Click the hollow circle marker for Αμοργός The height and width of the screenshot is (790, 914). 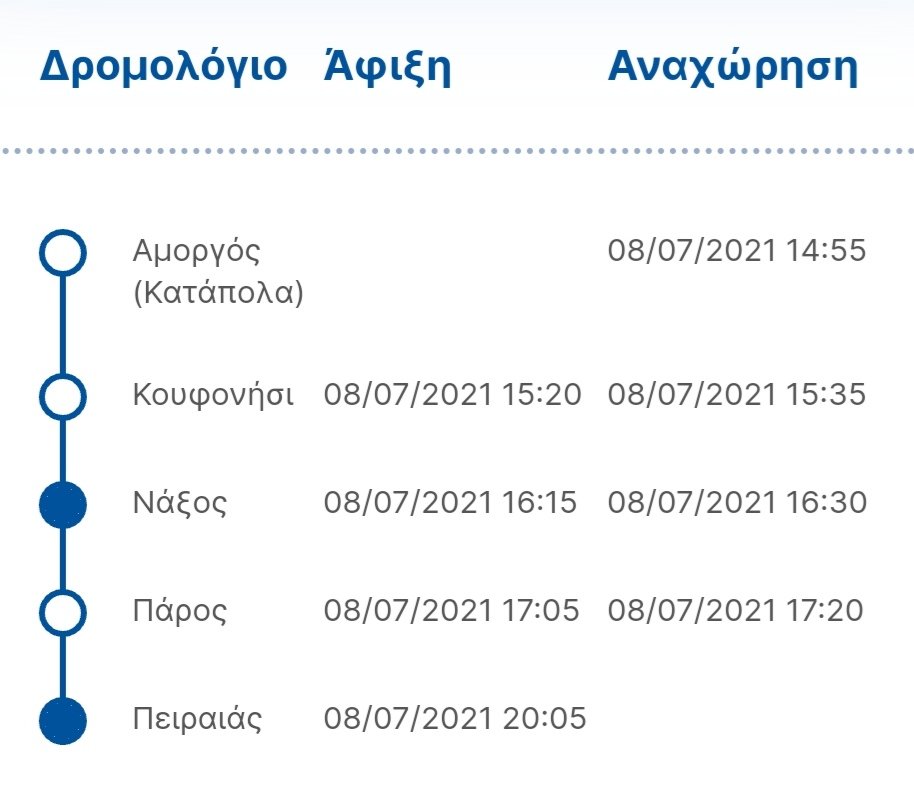[63, 252]
